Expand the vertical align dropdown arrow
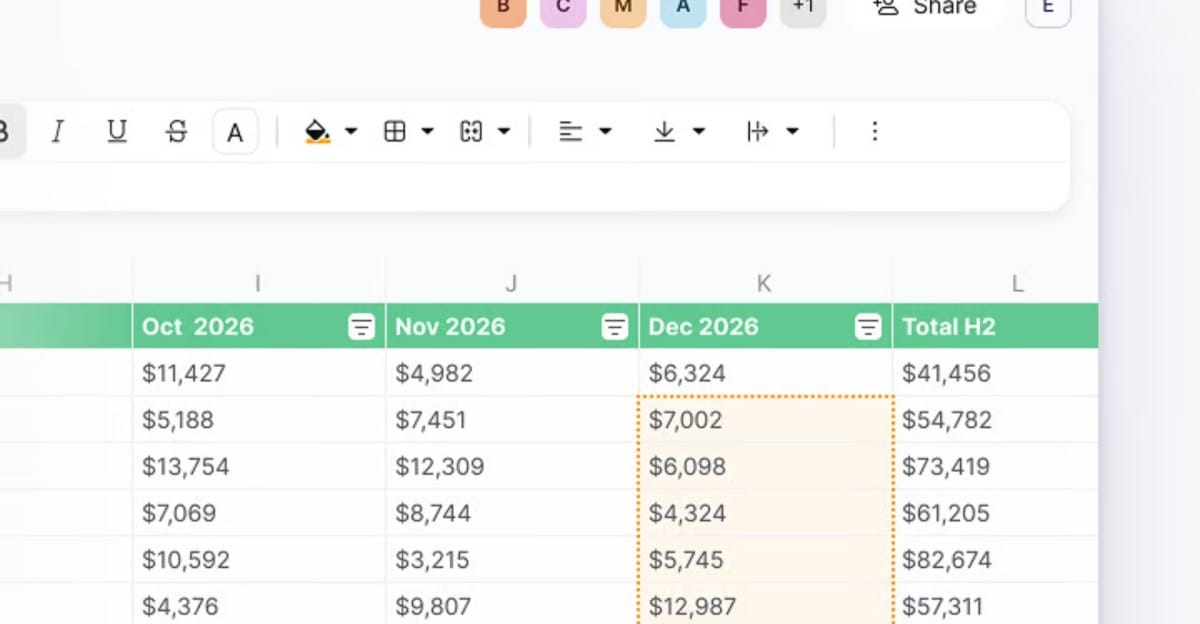The image size is (1200, 624). click(x=699, y=132)
